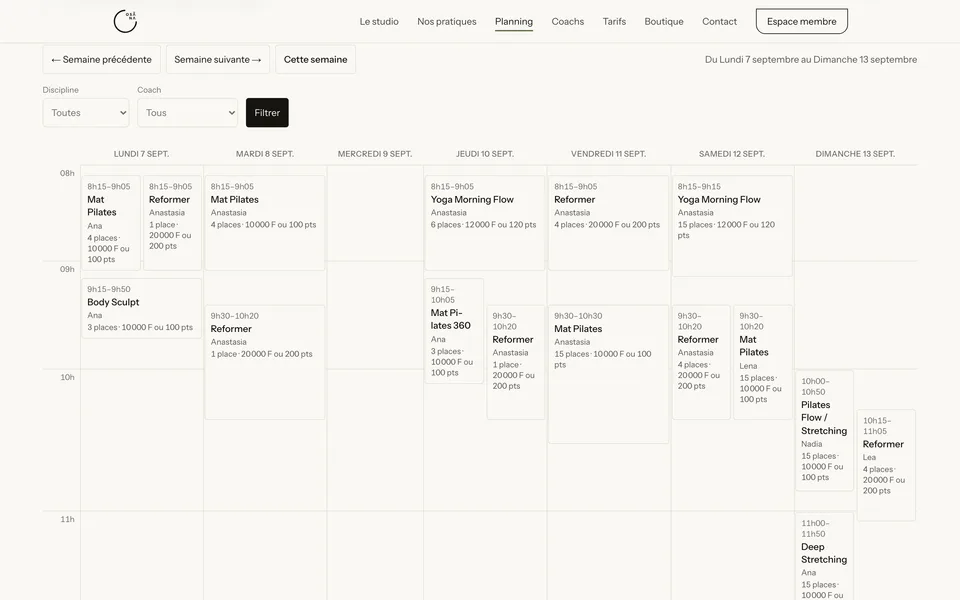Advance to Semaine suivante
This screenshot has width=960, height=600.
click(x=218, y=59)
